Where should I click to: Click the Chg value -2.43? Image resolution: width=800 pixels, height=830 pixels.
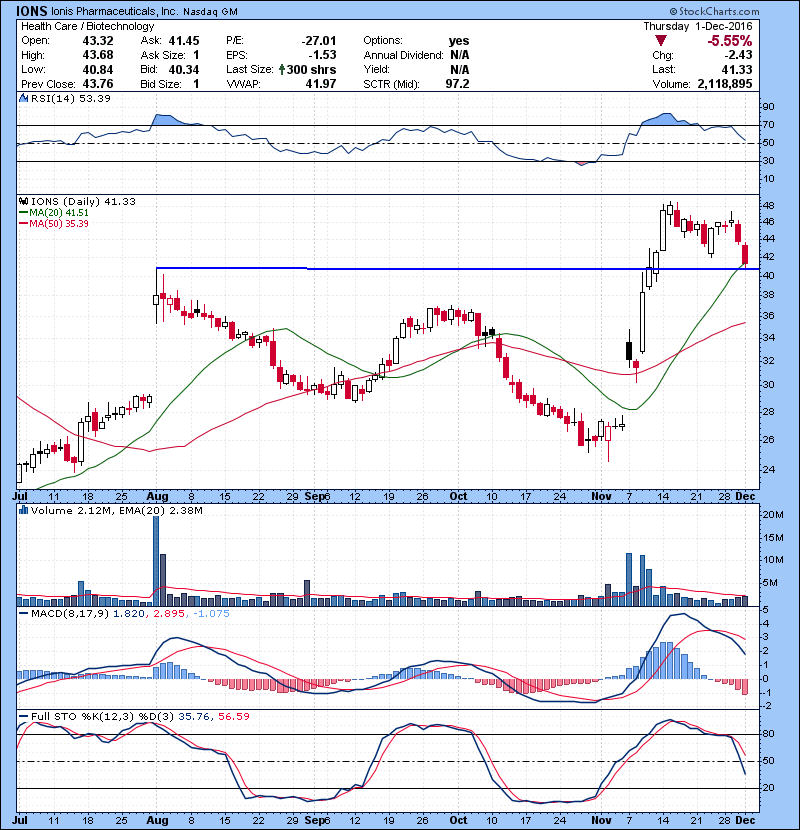pyautogui.click(x=738, y=55)
